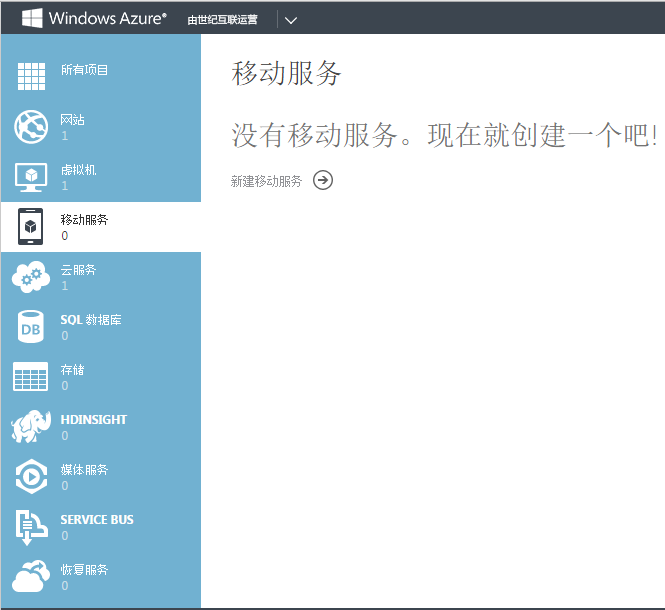Select SERVICE BUS label in the sidebar
This screenshot has width=665, height=610.
[97, 520]
